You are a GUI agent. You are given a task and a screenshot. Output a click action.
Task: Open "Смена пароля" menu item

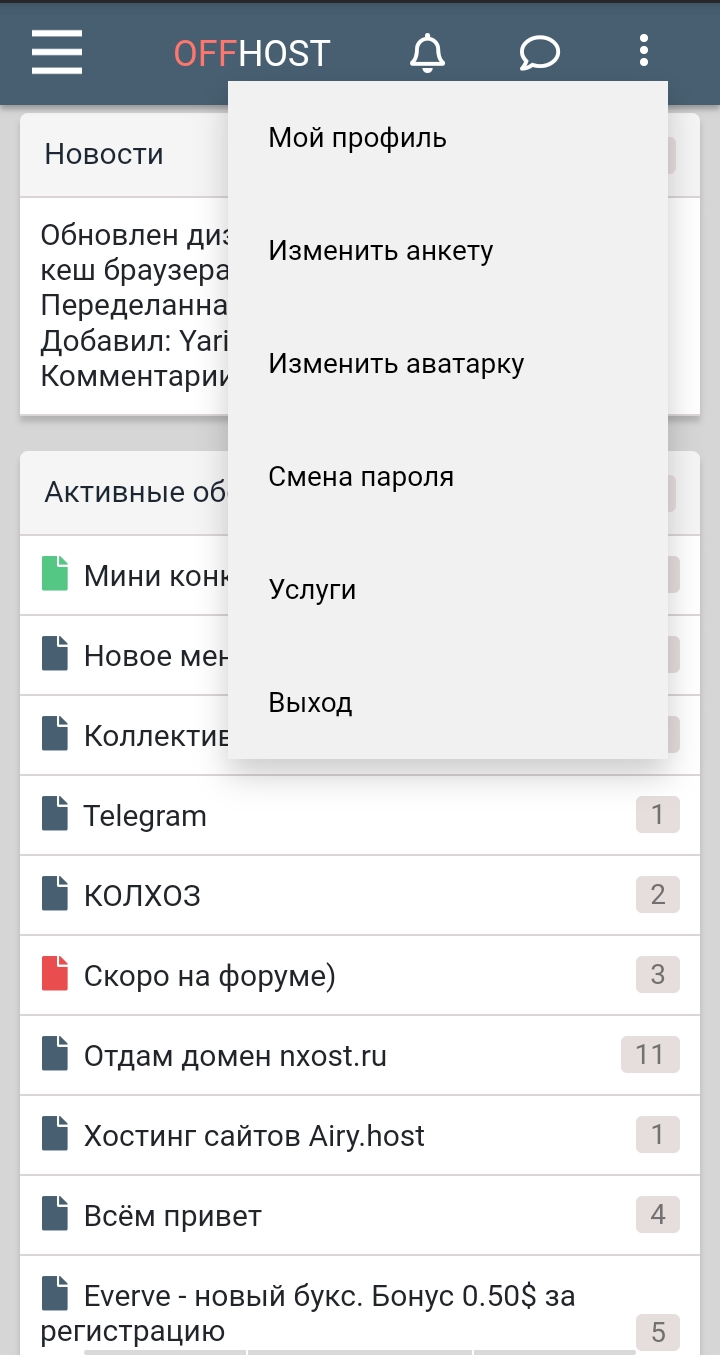click(x=361, y=477)
